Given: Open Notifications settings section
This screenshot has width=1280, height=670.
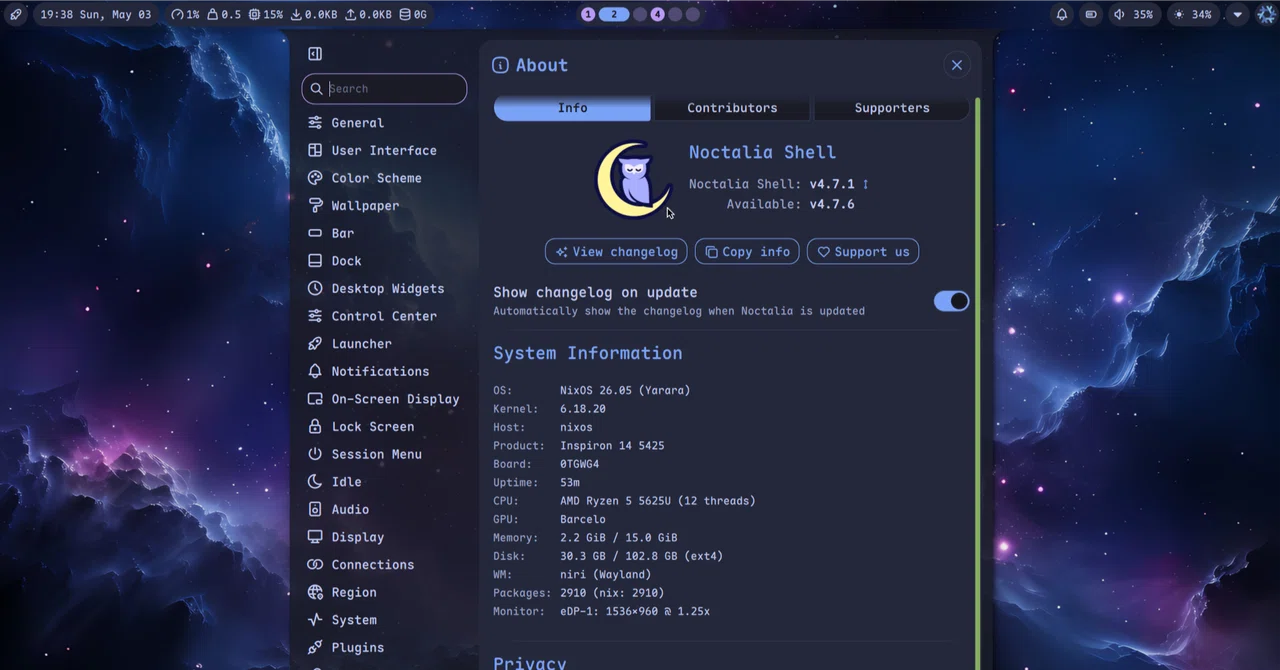Looking at the screenshot, I should point(384,371).
